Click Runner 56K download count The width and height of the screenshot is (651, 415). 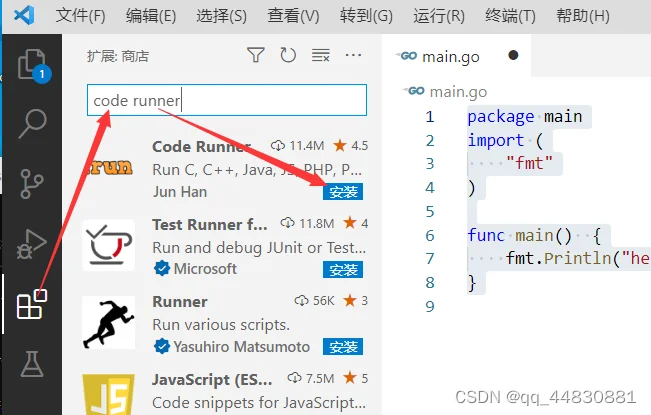click(x=314, y=300)
